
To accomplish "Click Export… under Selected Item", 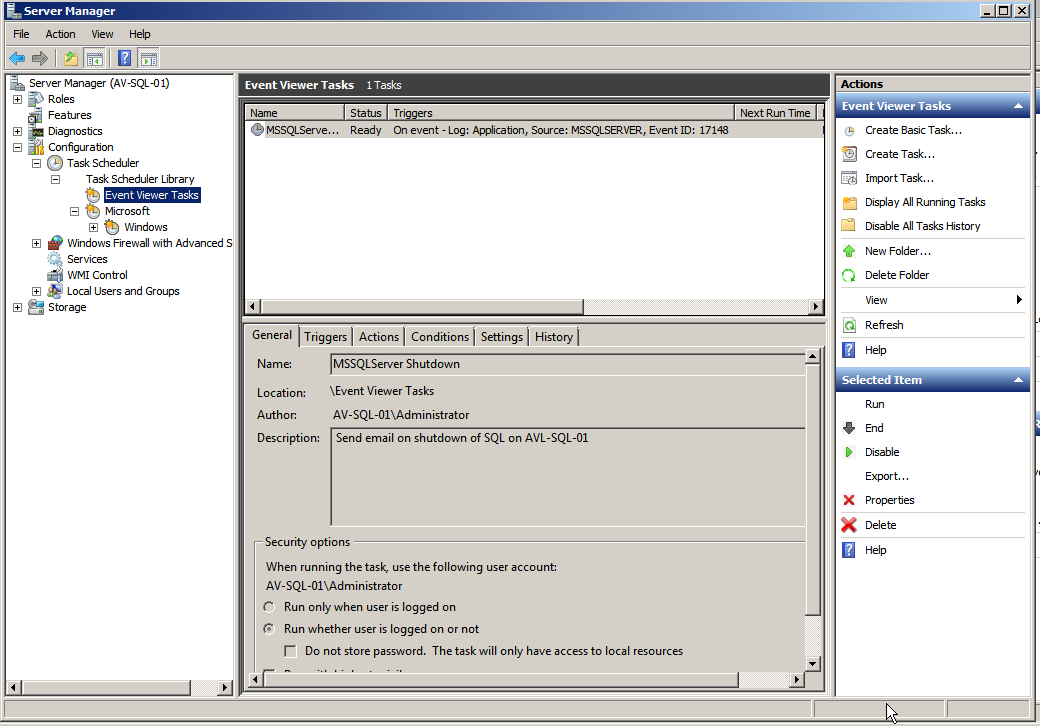I will click(x=887, y=476).
